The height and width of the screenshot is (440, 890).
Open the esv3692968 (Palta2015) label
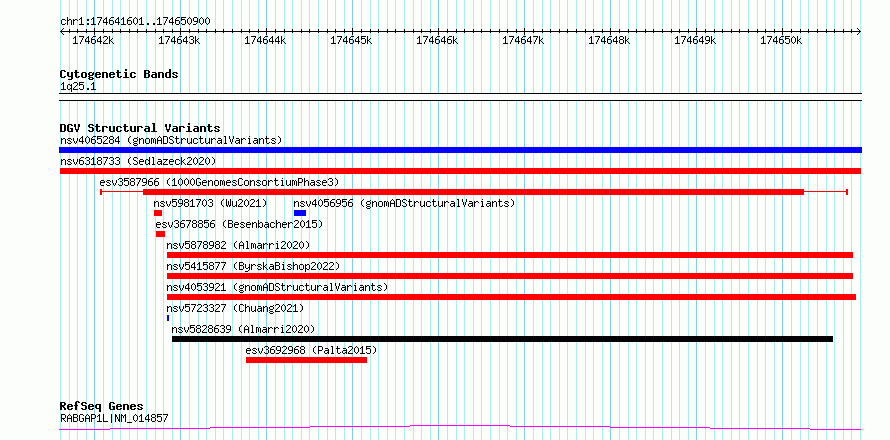[311, 350]
